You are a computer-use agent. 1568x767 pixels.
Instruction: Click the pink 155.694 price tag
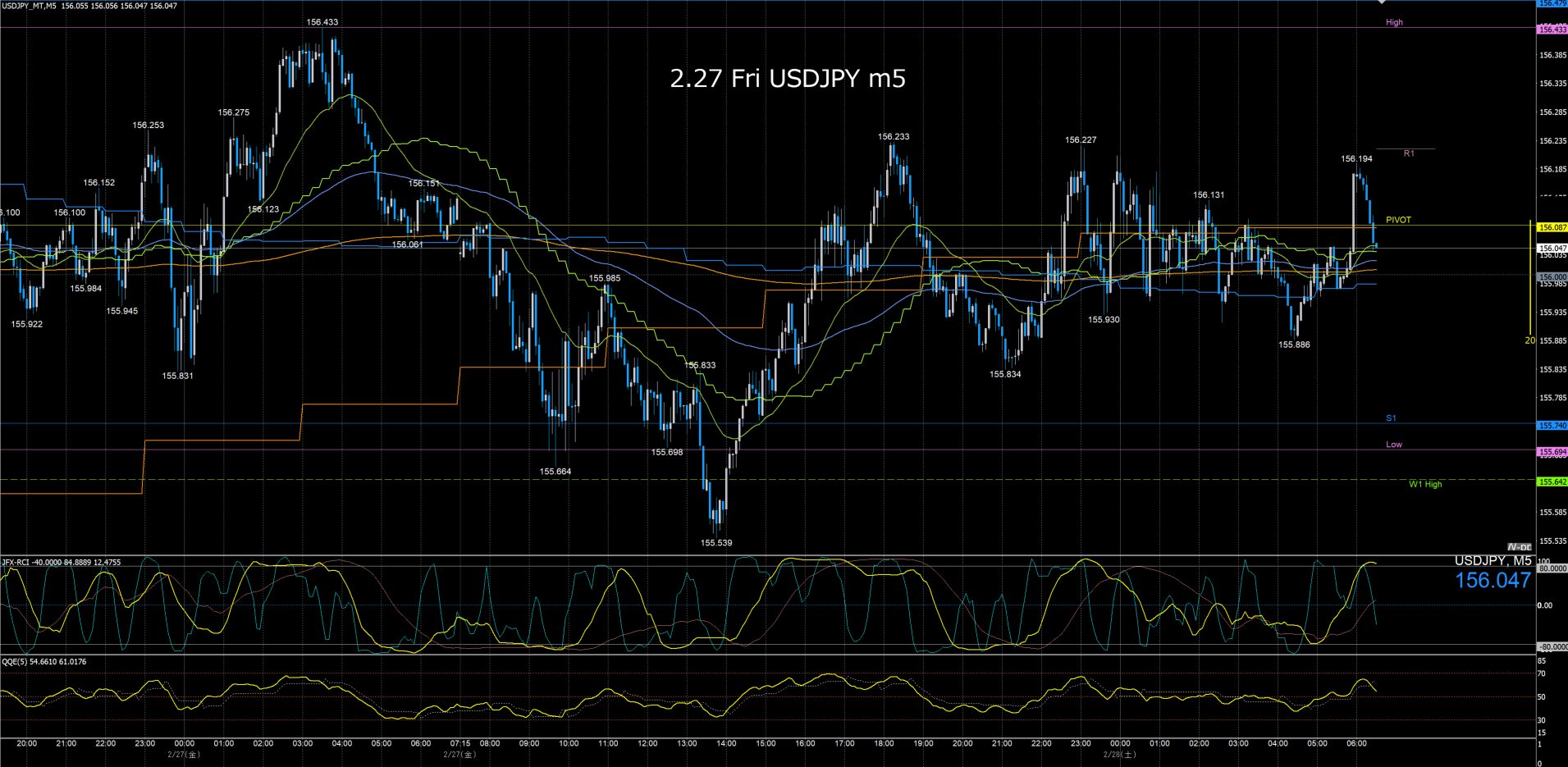[x=1552, y=452]
